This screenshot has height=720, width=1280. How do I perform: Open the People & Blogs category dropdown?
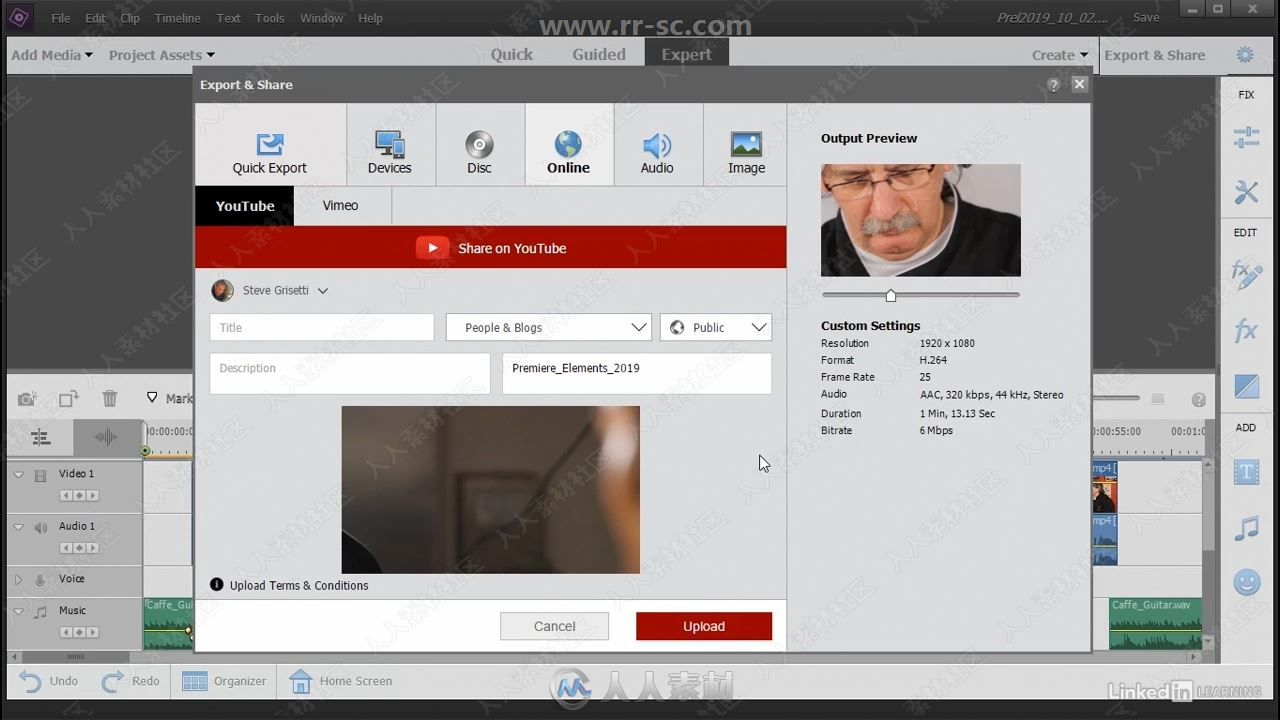pyautogui.click(x=549, y=327)
